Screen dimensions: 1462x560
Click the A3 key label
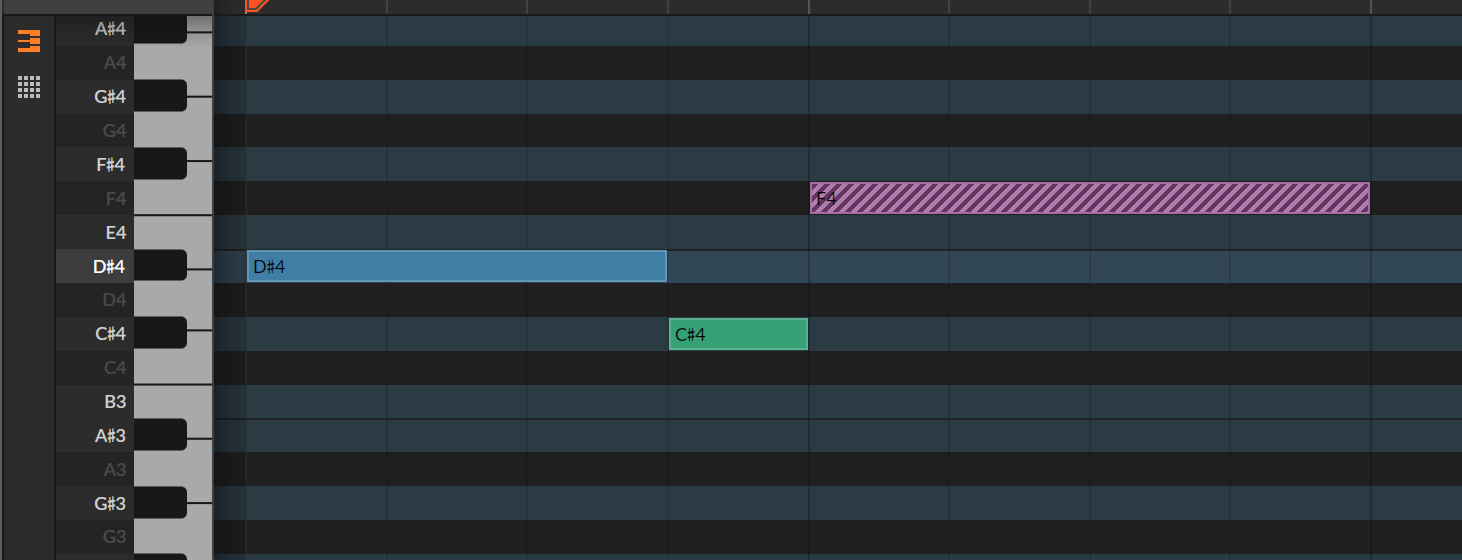115,470
